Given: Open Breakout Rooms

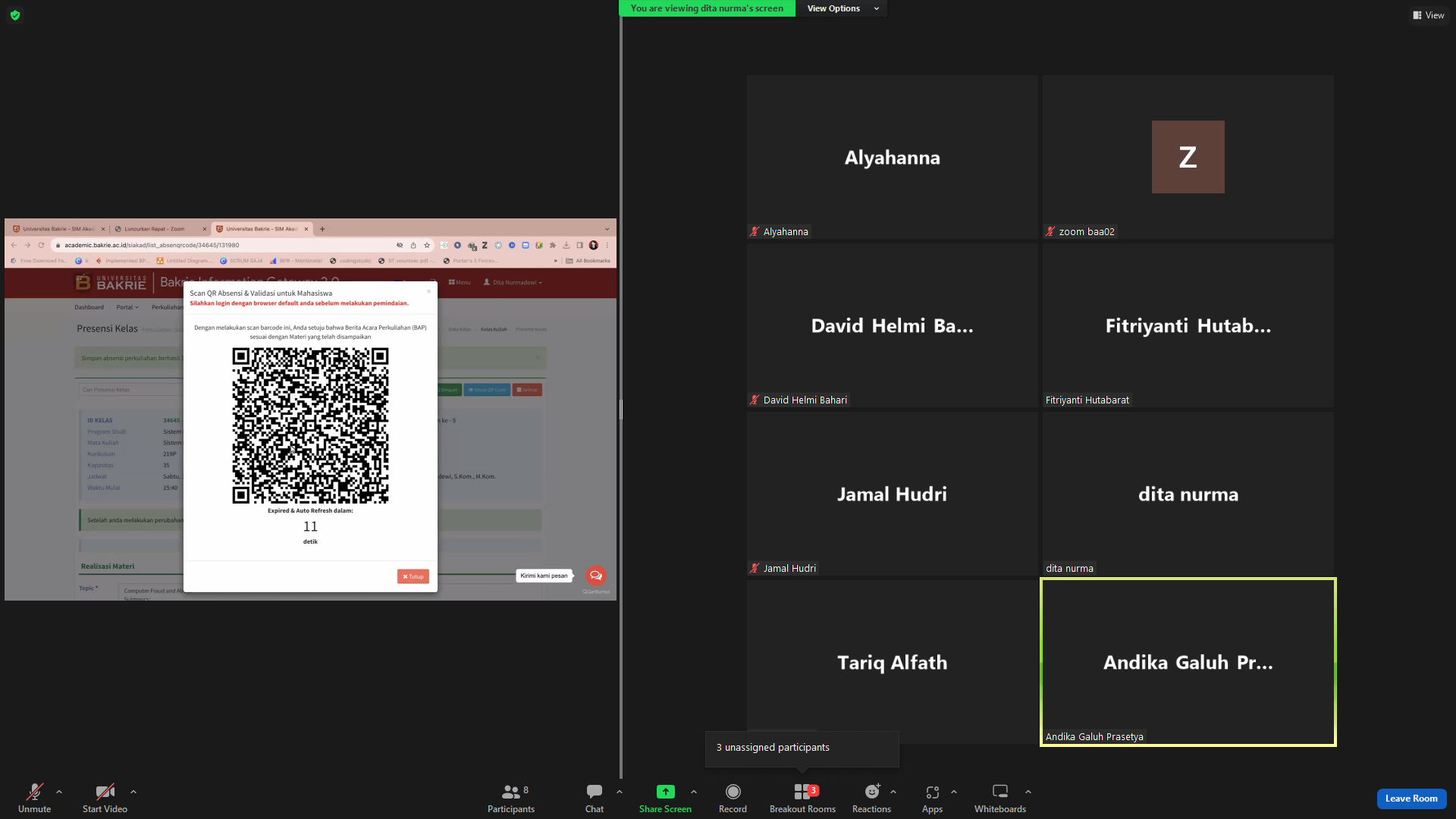Looking at the screenshot, I should [802, 799].
